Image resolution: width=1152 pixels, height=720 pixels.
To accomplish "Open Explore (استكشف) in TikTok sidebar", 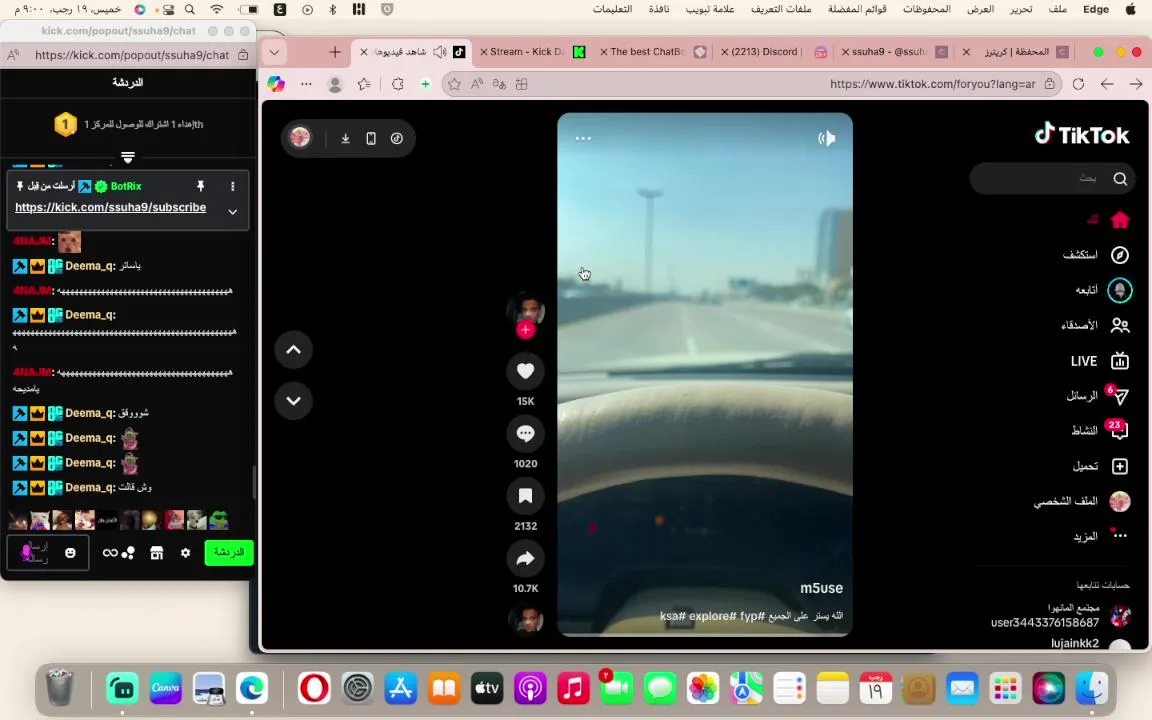I will click(1095, 255).
